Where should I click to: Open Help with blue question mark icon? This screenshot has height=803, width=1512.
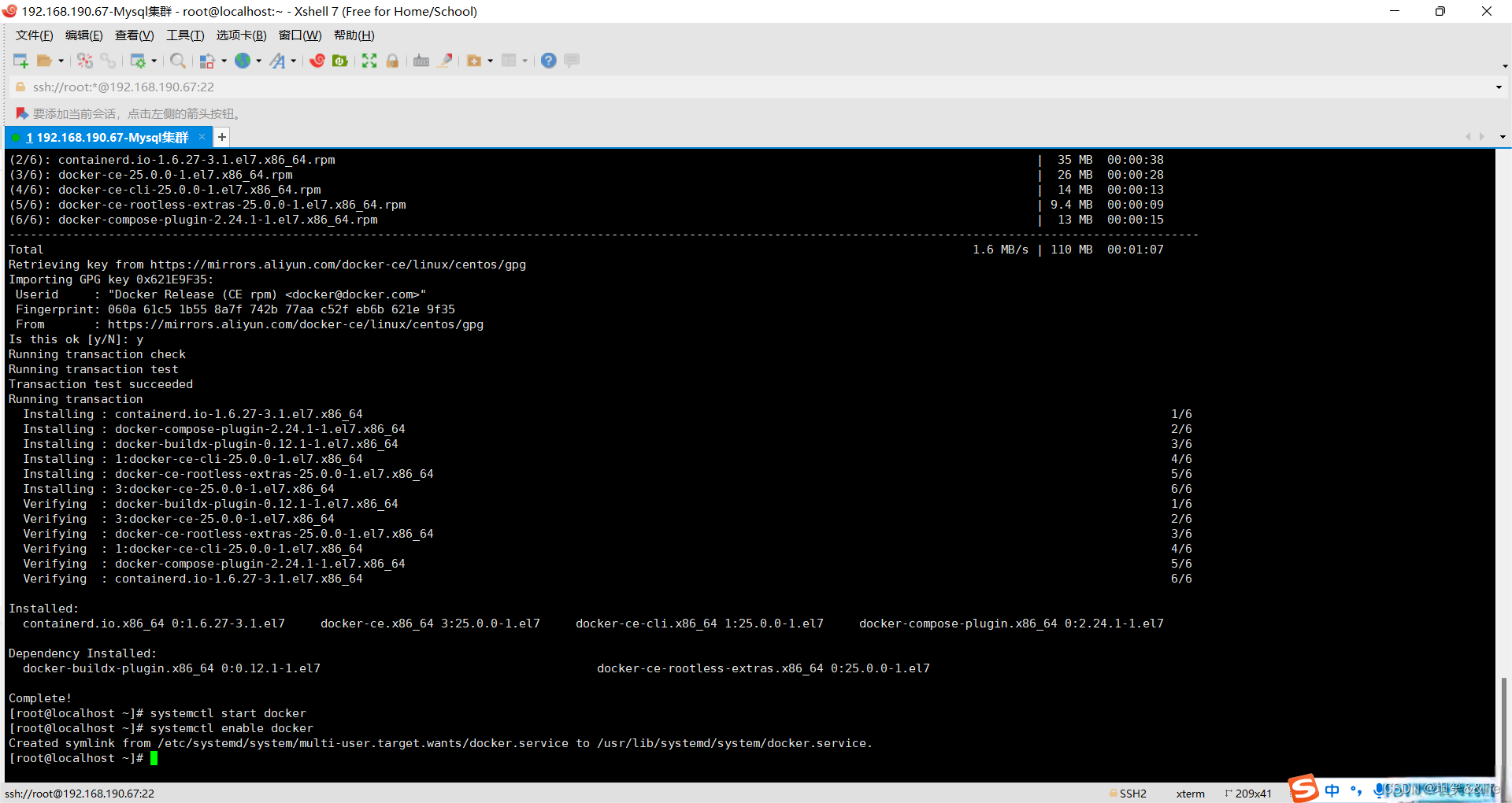click(x=549, y=61)
